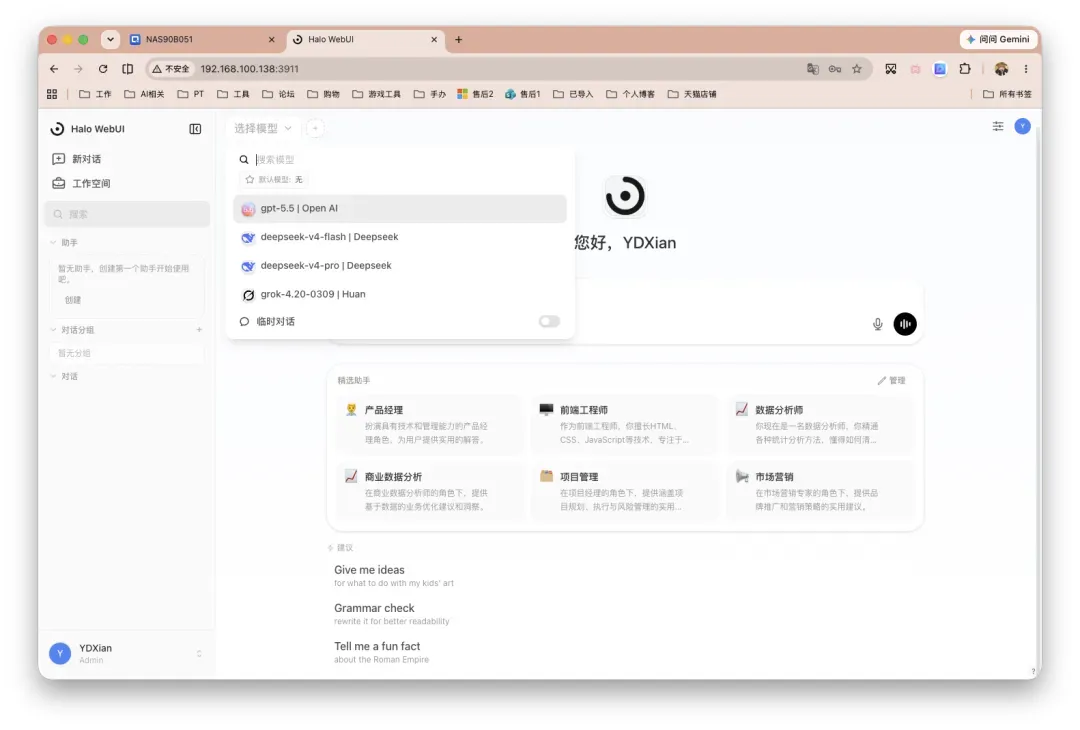Collapse the sidebar using the panel icon

pyautogui.click(x=195, y=129)
